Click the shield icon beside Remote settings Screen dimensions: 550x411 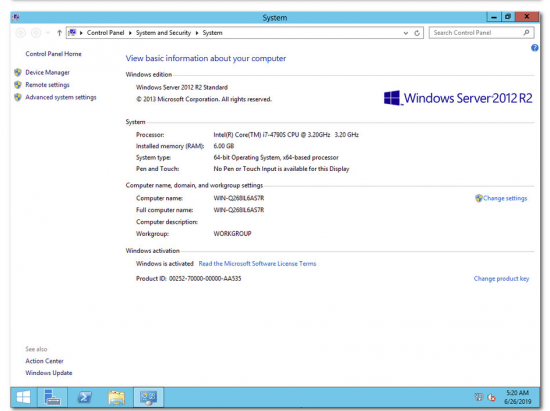[18, 85]
